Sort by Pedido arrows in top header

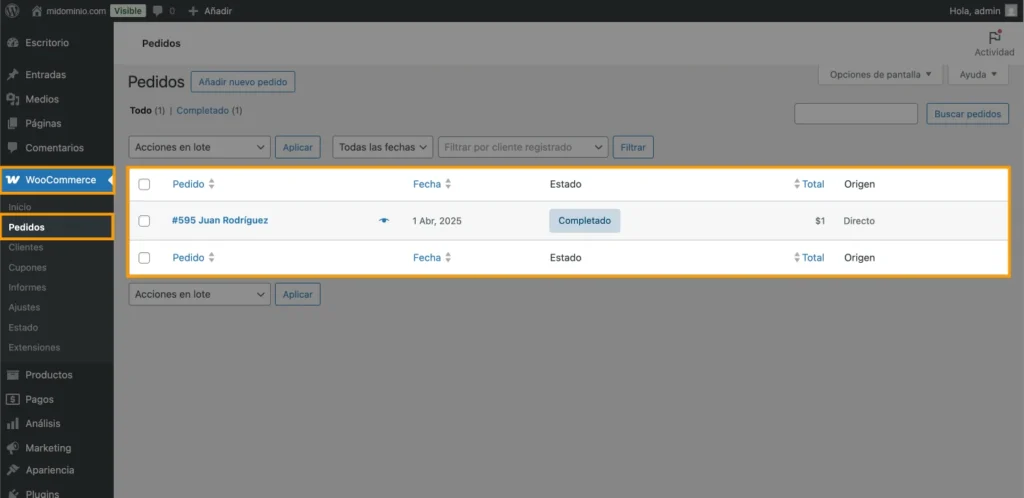point(211,184)
